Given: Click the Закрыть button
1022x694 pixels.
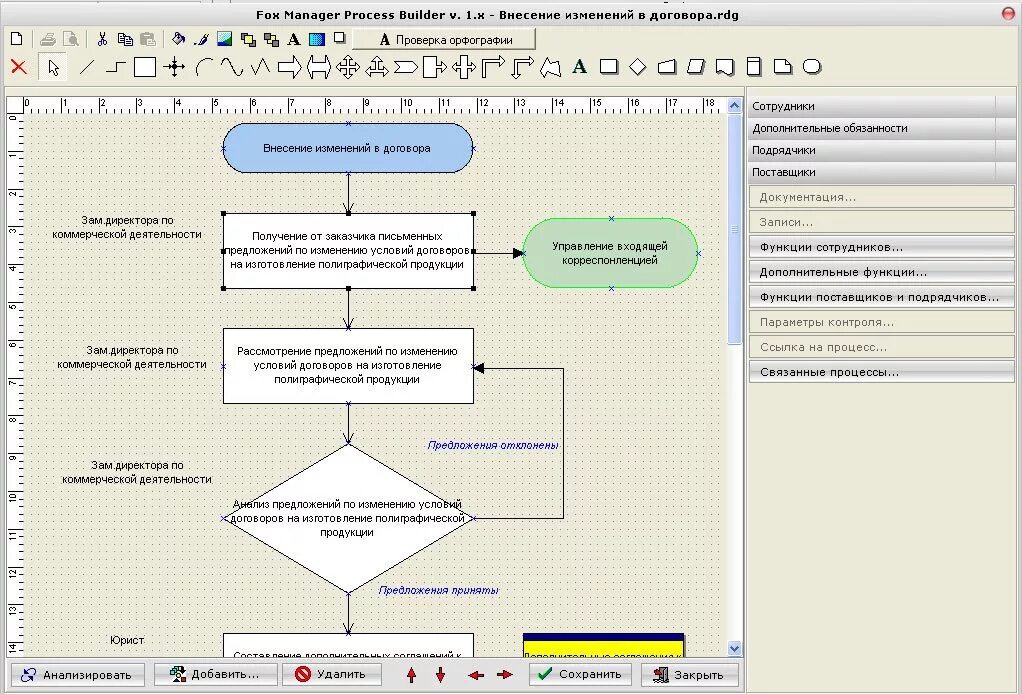Looking at the screenshot, I should coord(690,674).
